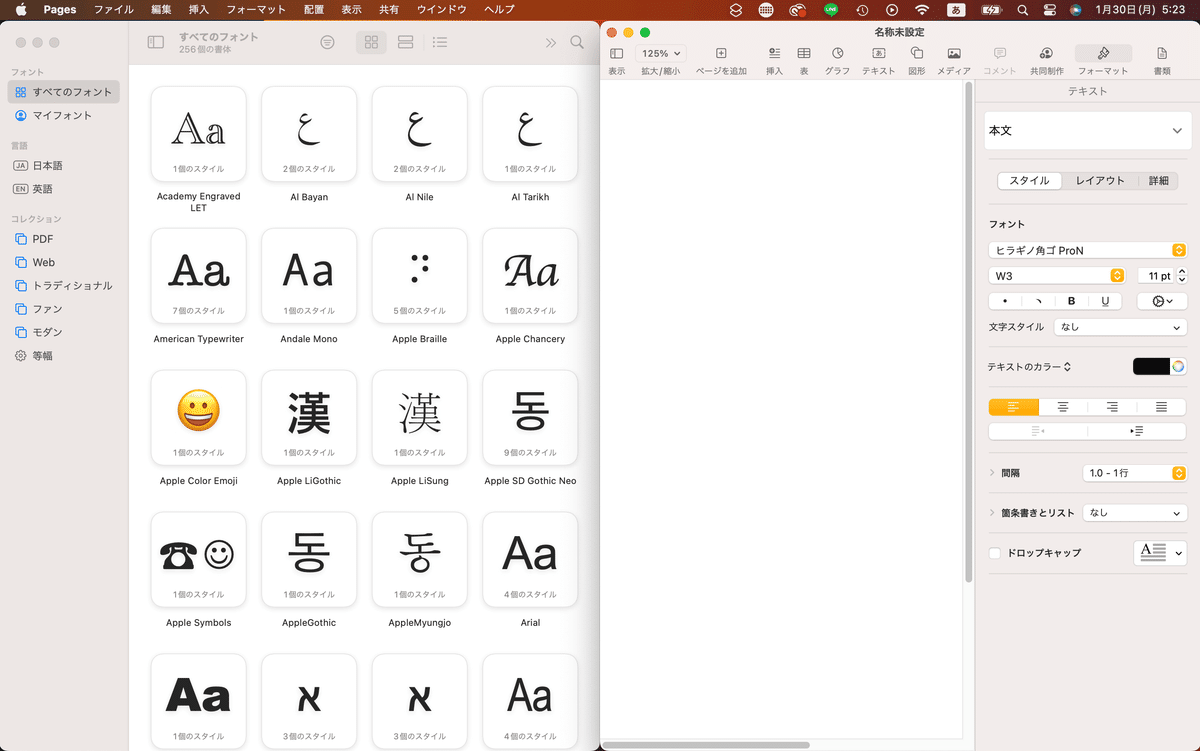Choose the 日本語 language filter
This screenshot has height=751, width=1200.
(x=63, y=165)
